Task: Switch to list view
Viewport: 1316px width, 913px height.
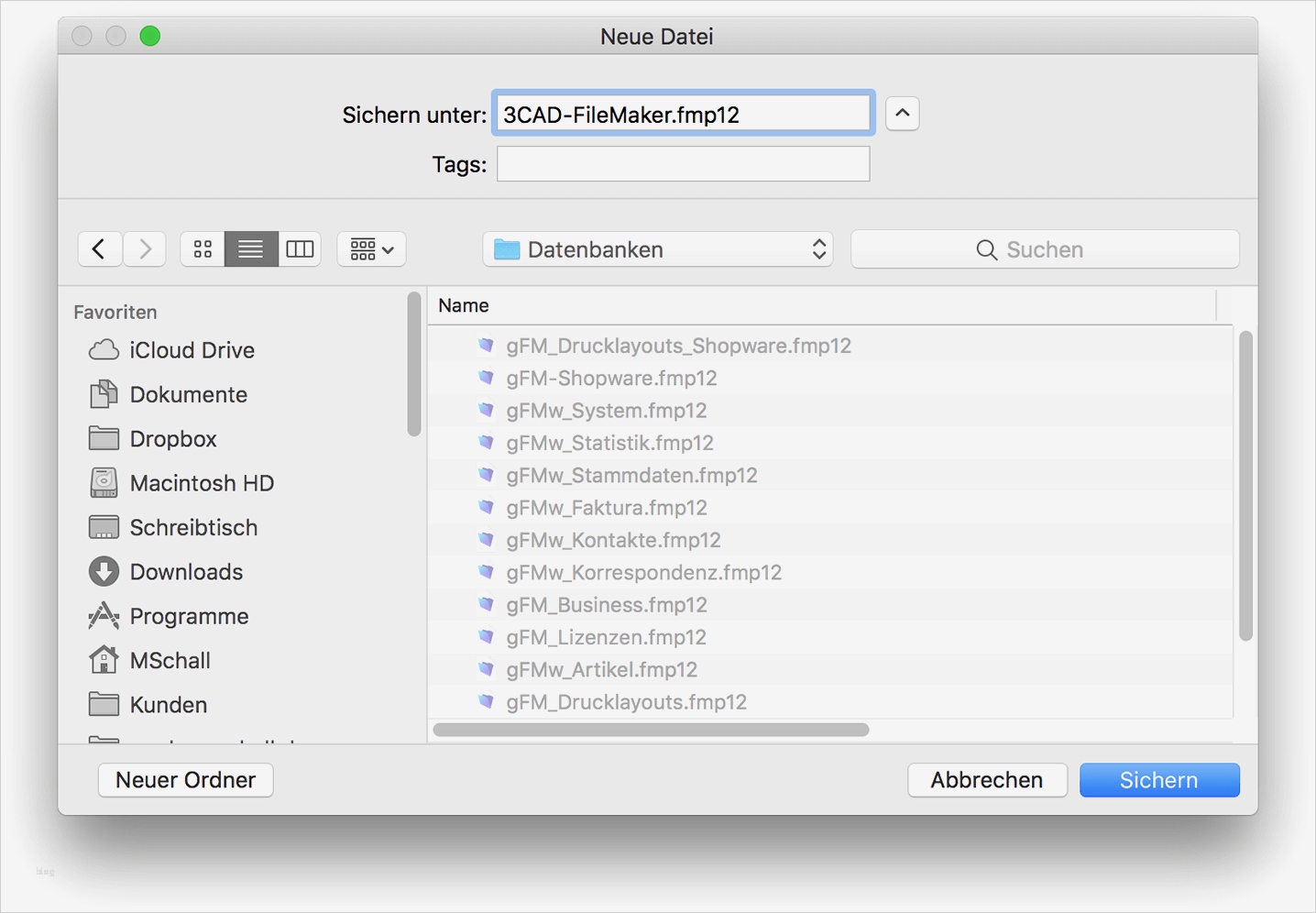Action: [x=250, y=249]
